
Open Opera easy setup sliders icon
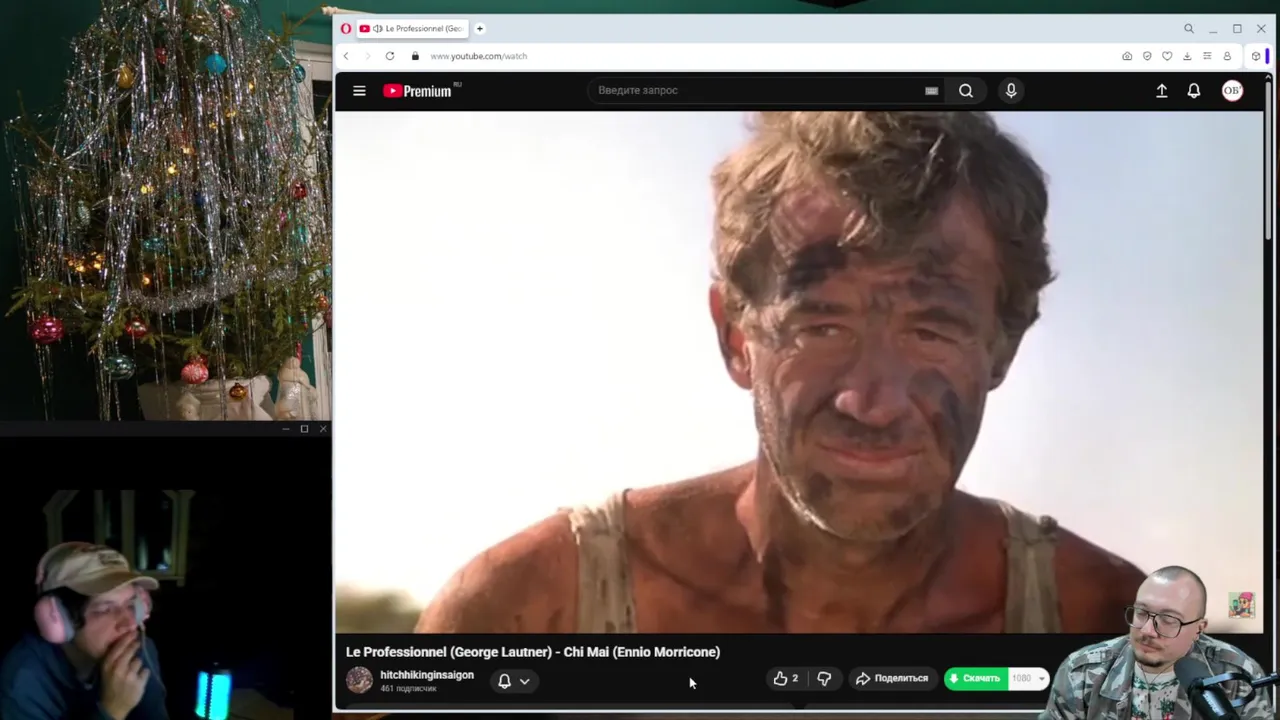(x=1207, y=56)
